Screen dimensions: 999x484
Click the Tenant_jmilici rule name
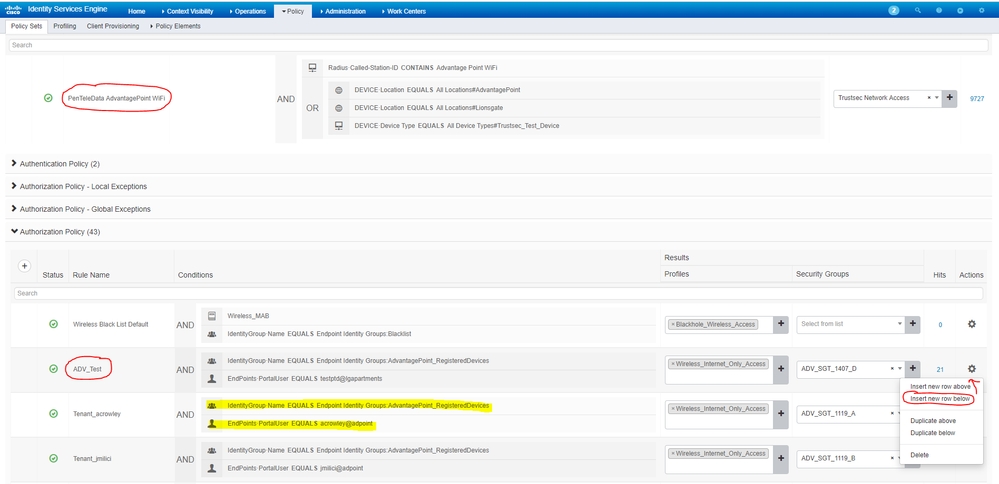point(93,458)
